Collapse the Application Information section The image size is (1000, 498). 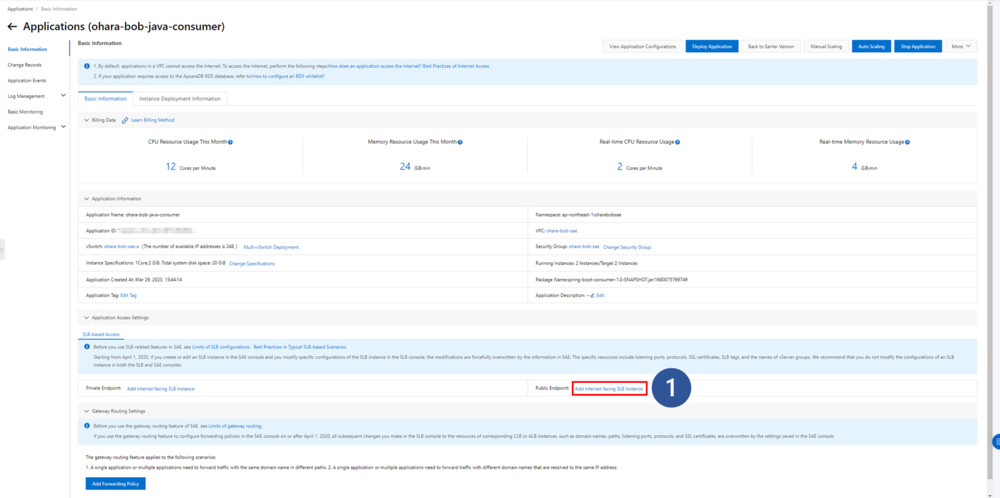86,198
